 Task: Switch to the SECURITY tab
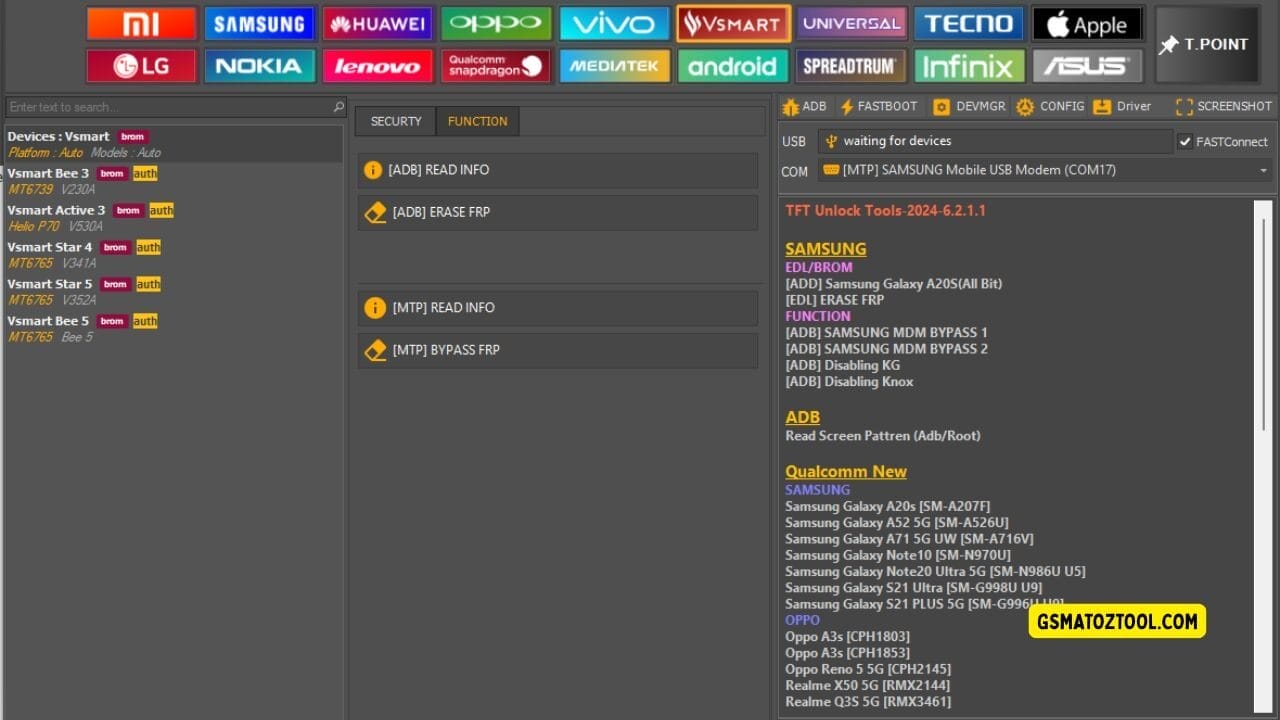pos(394,120)
